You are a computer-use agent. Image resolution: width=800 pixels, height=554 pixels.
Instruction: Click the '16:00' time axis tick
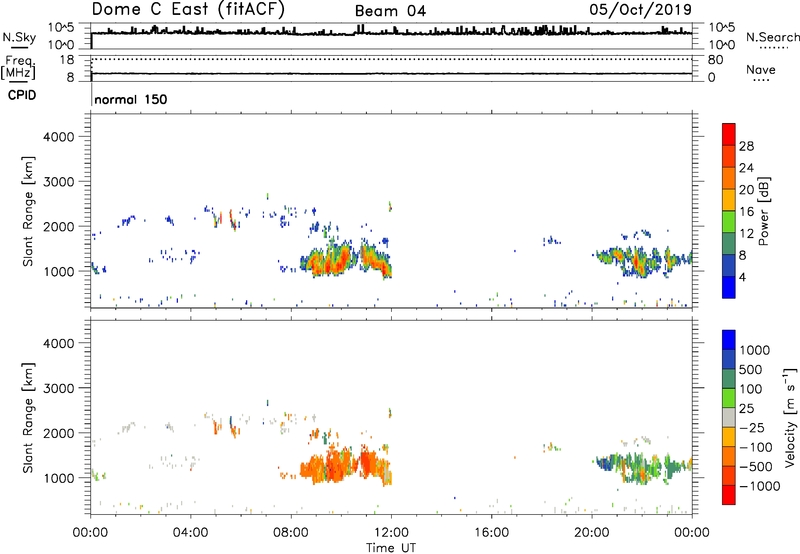(491, 533)
